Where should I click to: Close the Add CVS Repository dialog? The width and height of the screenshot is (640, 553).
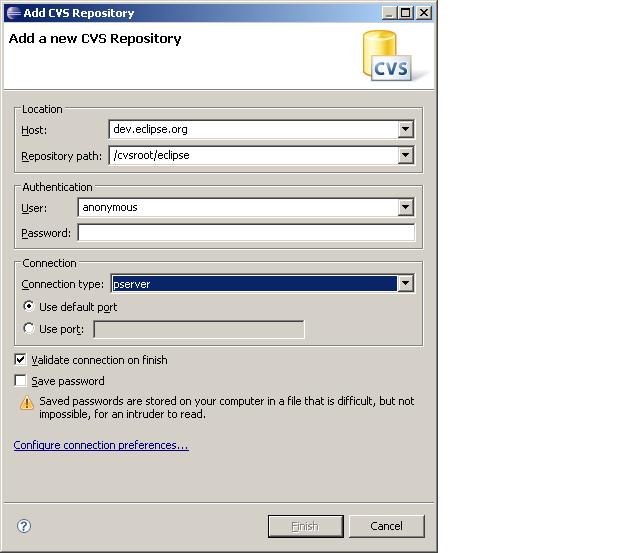click(424, 13)
